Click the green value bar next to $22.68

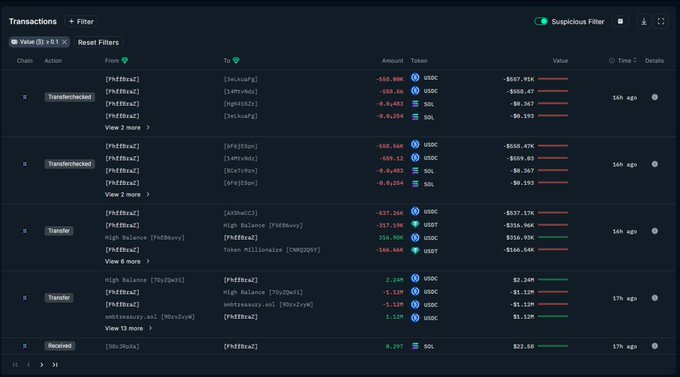(553, 346)
